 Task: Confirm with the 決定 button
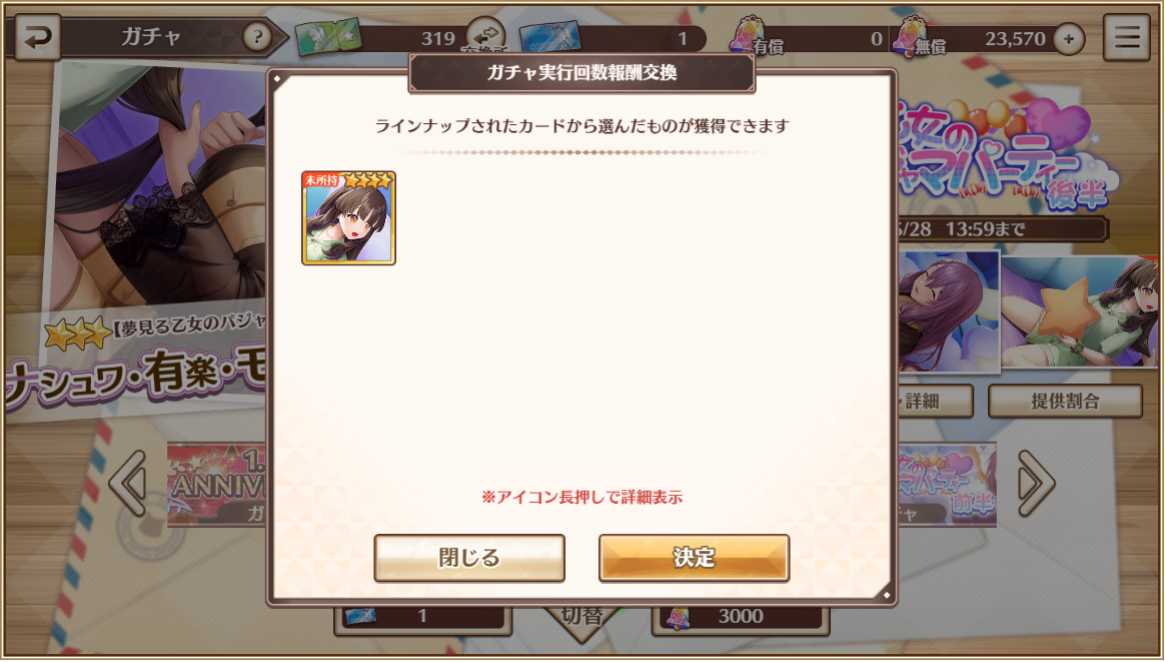694,557
